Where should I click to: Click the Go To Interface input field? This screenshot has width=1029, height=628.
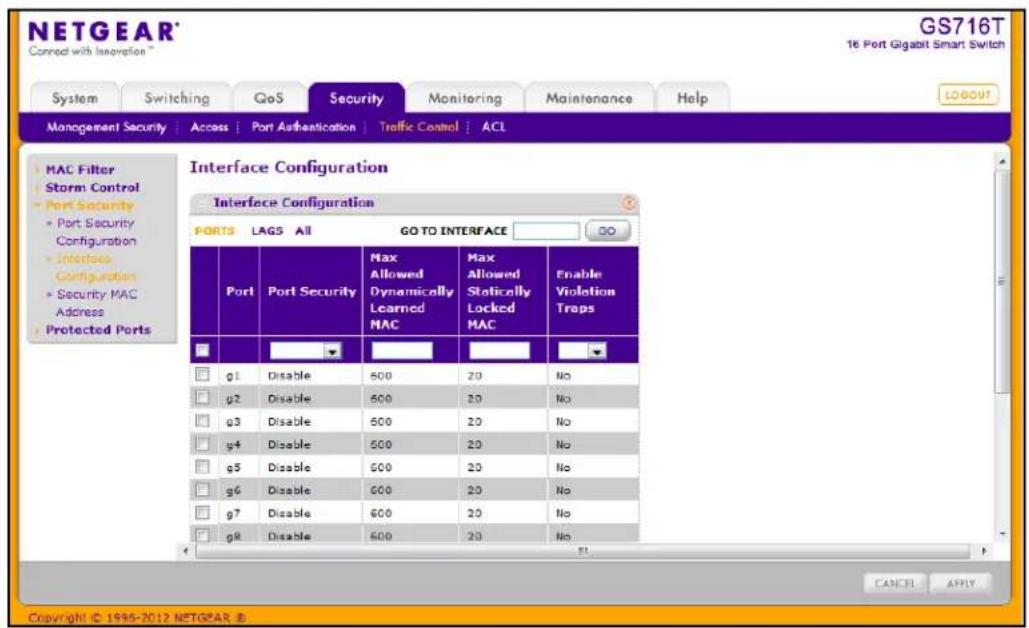click(x=546, y=231)
